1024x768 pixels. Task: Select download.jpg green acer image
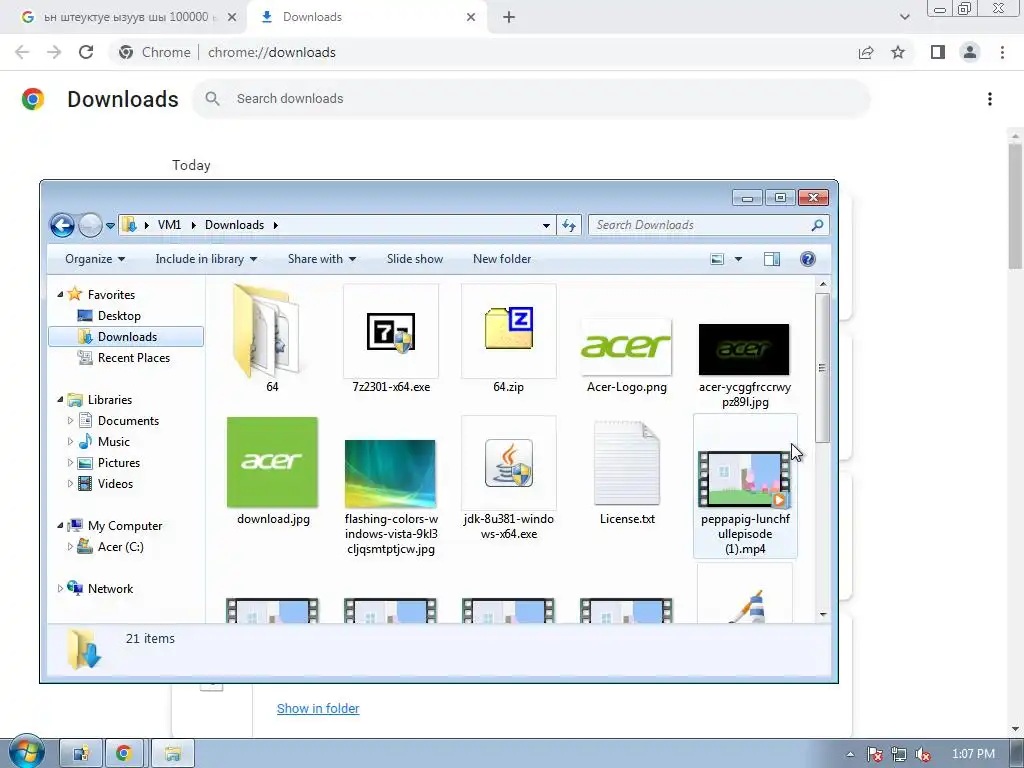tap(272, 462)
